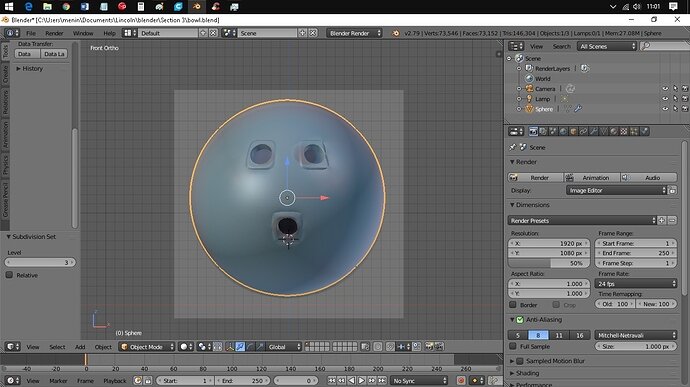Toggle the 3D manipulator axes icon
Screen dimensions: 690x387
[230, 347]
